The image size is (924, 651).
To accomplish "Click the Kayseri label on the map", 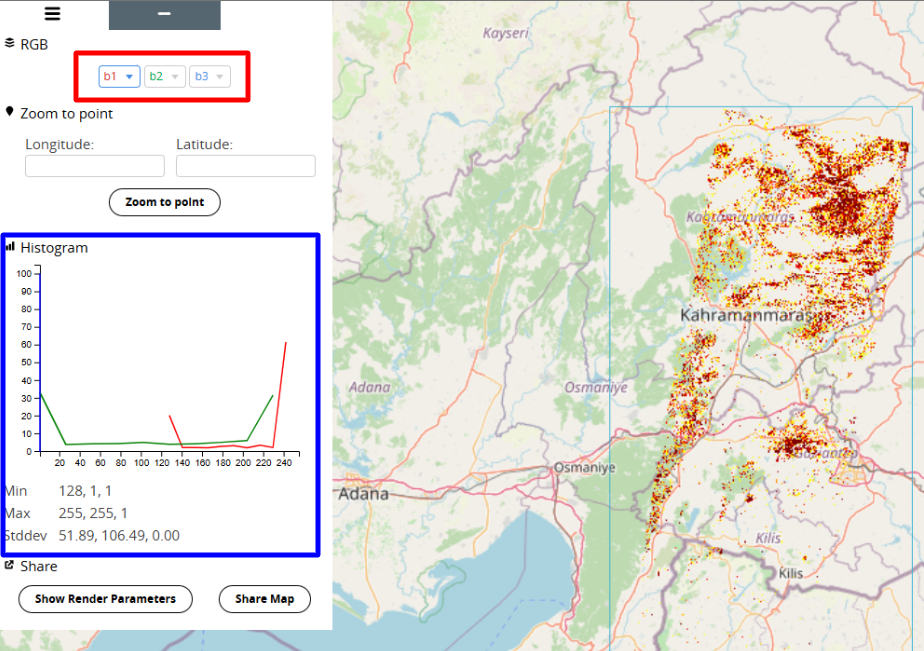I will [504, 33].
